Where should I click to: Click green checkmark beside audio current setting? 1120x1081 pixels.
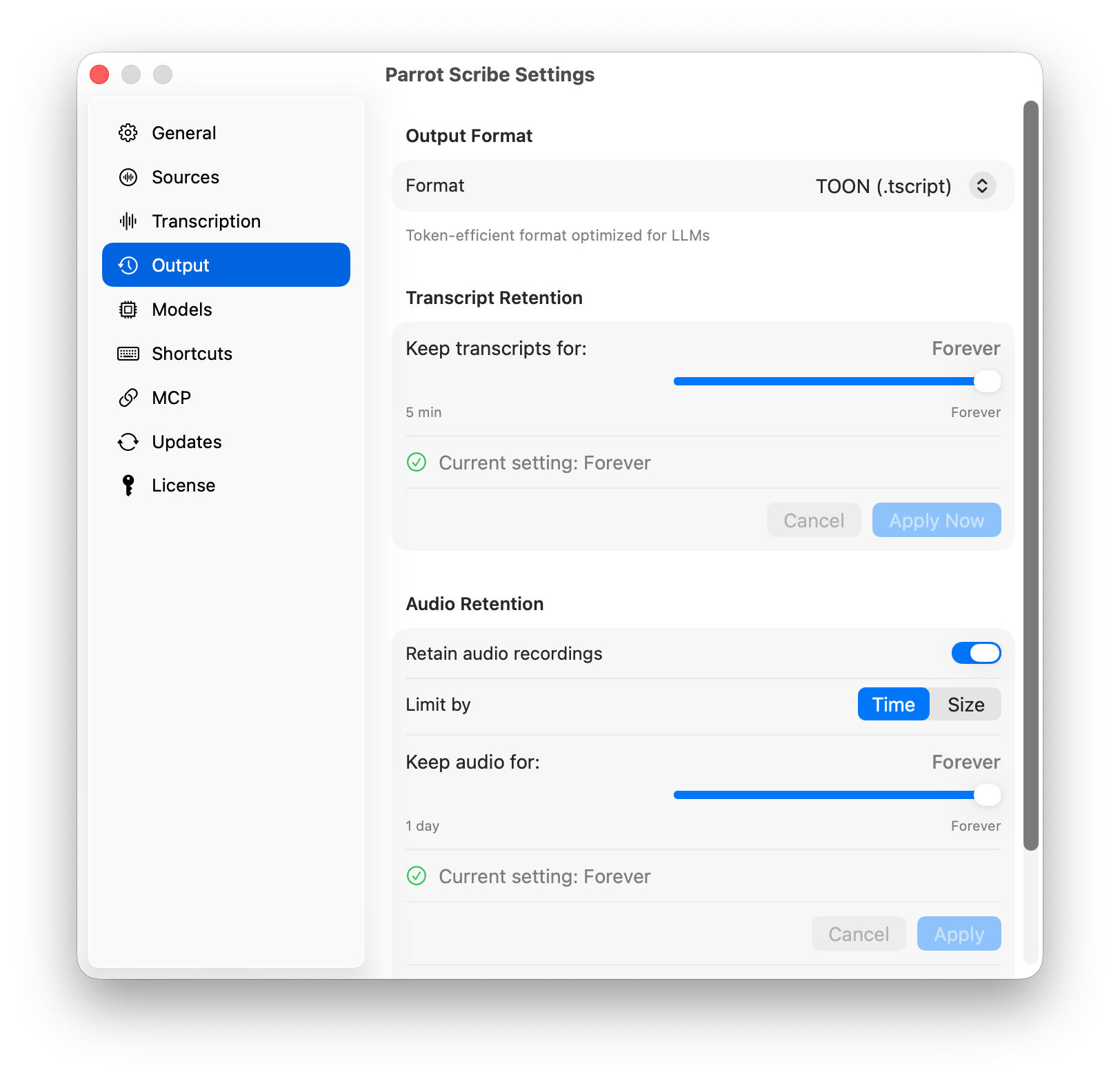click(417, 876)
